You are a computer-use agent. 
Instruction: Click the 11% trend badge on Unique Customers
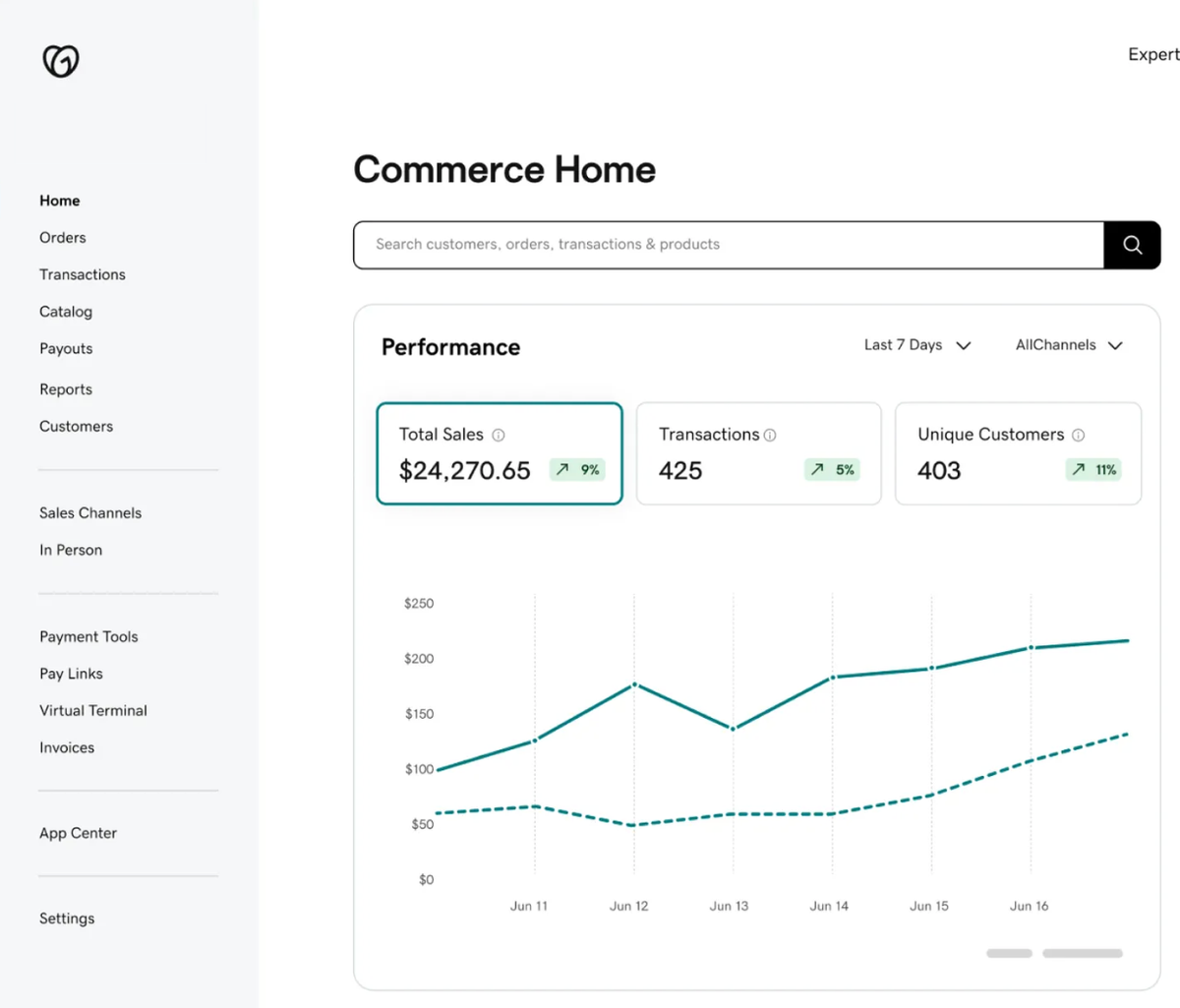pyautogui.click(x=1093, y=470)
